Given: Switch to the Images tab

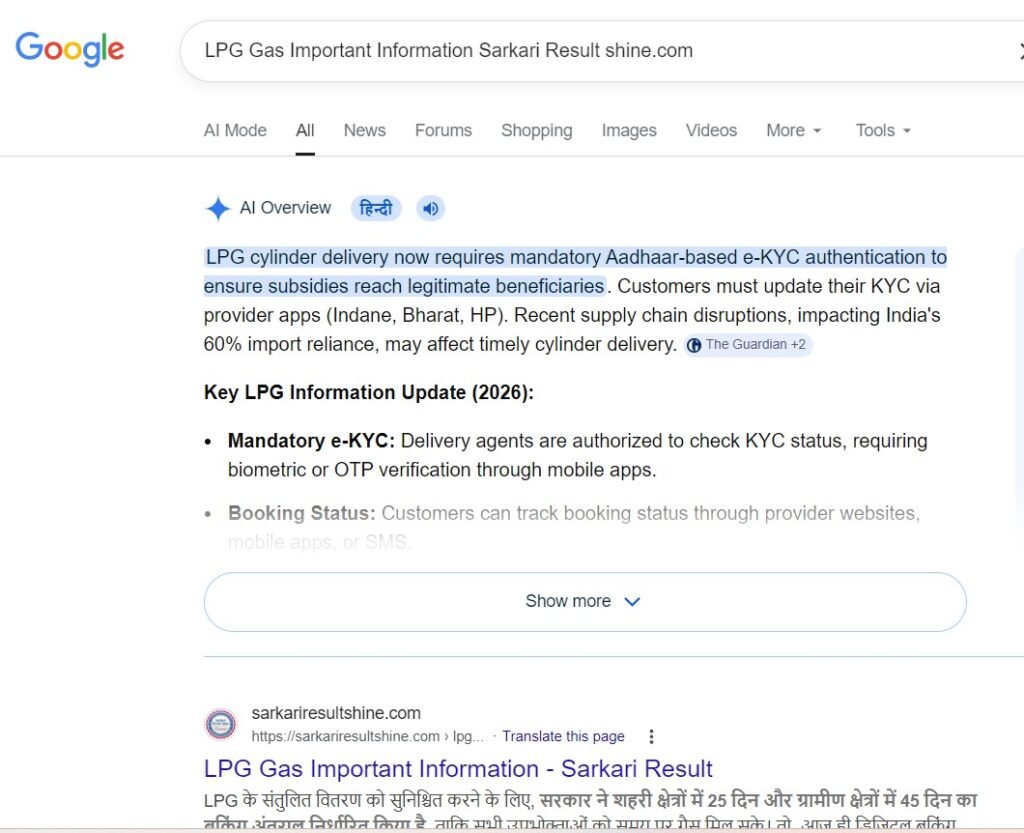Looking at the screenshot, I should (628, 130).
